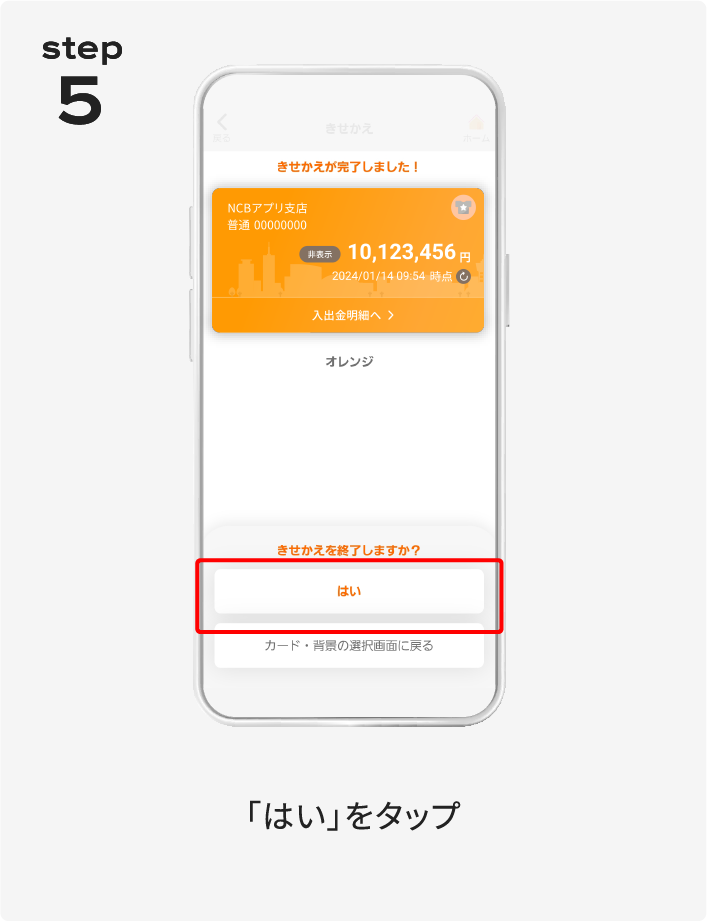This screenshot has width=707, height=921.
Task: Click the きせかえが完了しました! message
Action: [348, 167]
